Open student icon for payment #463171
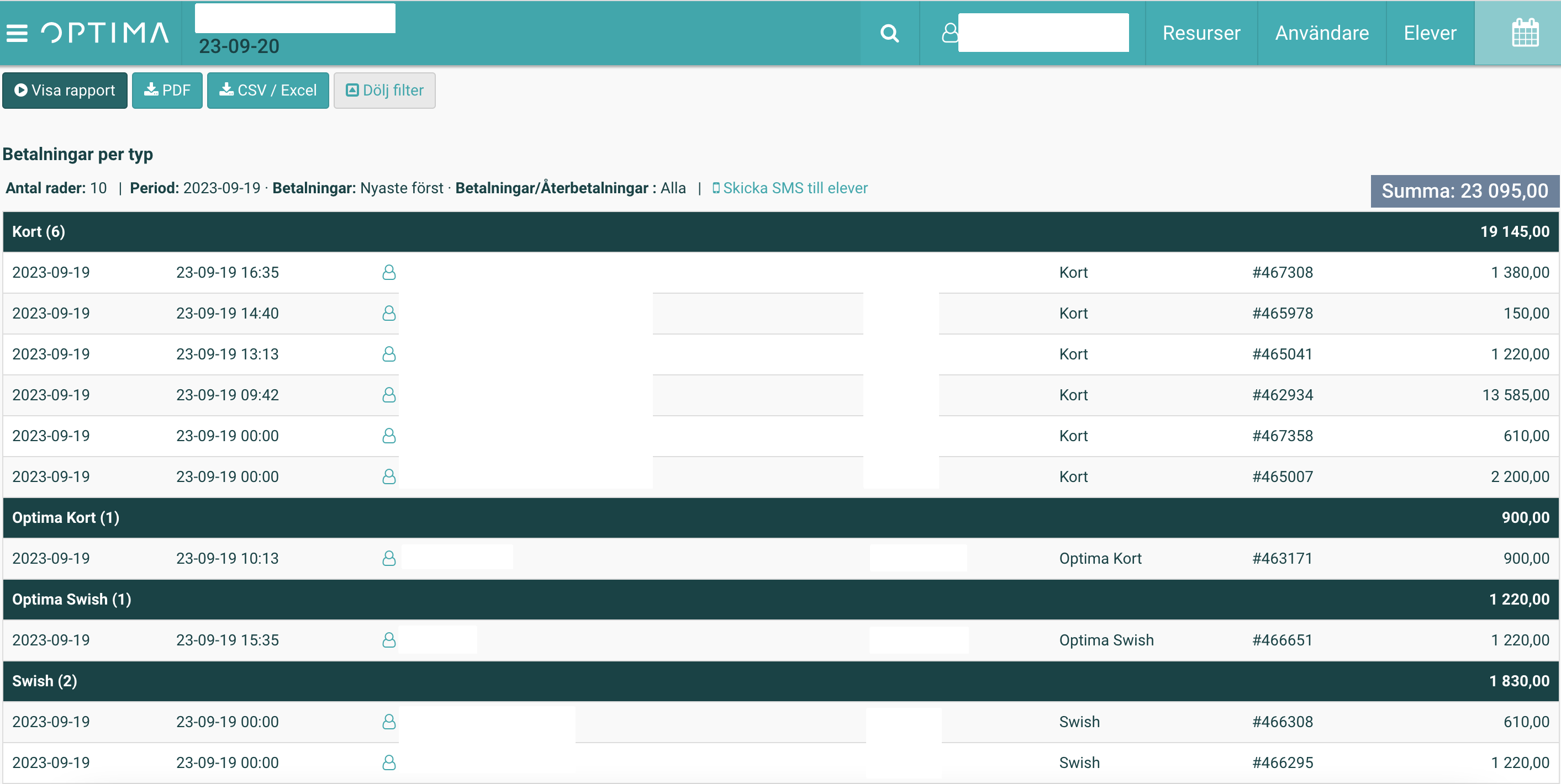 (389, 558)
